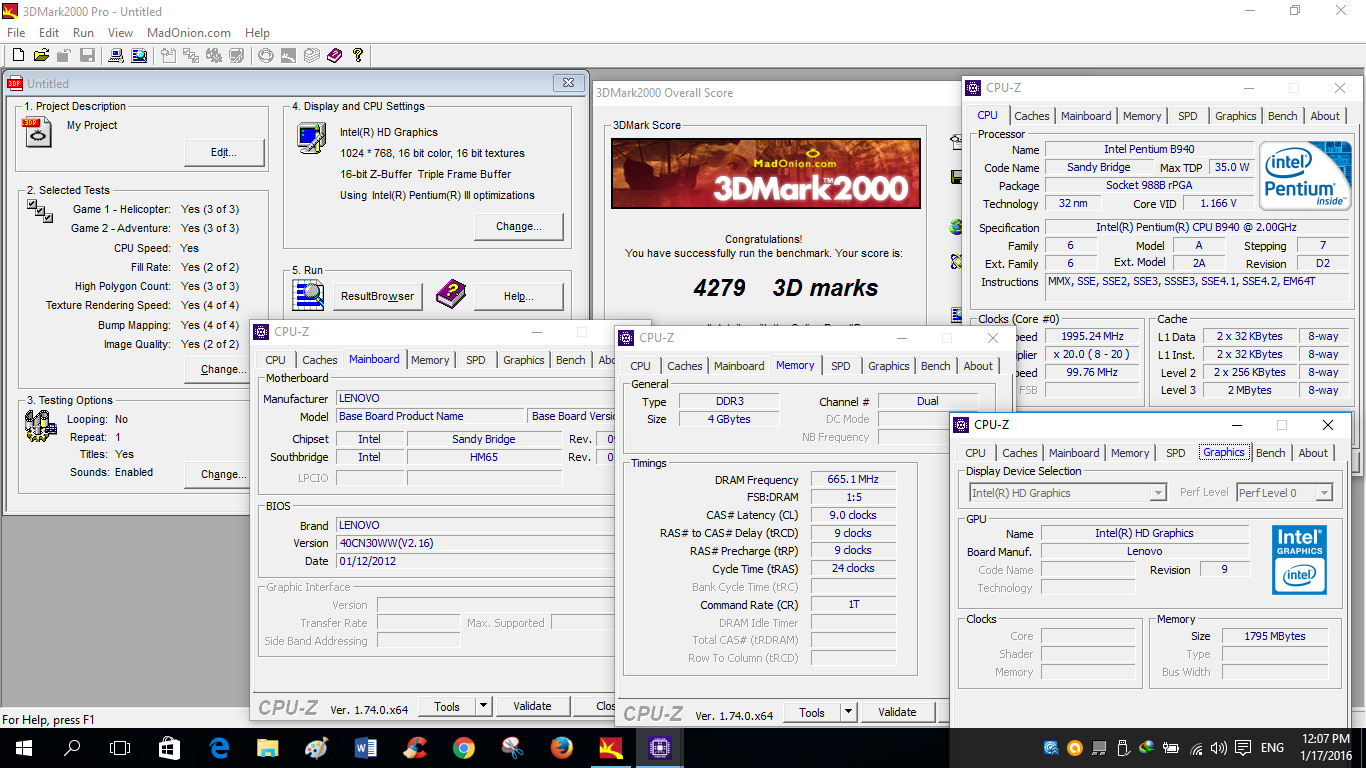Click the checkboxes selected tests toolbar icon
The image size is (1366, 768).
(x=189, y=55)
